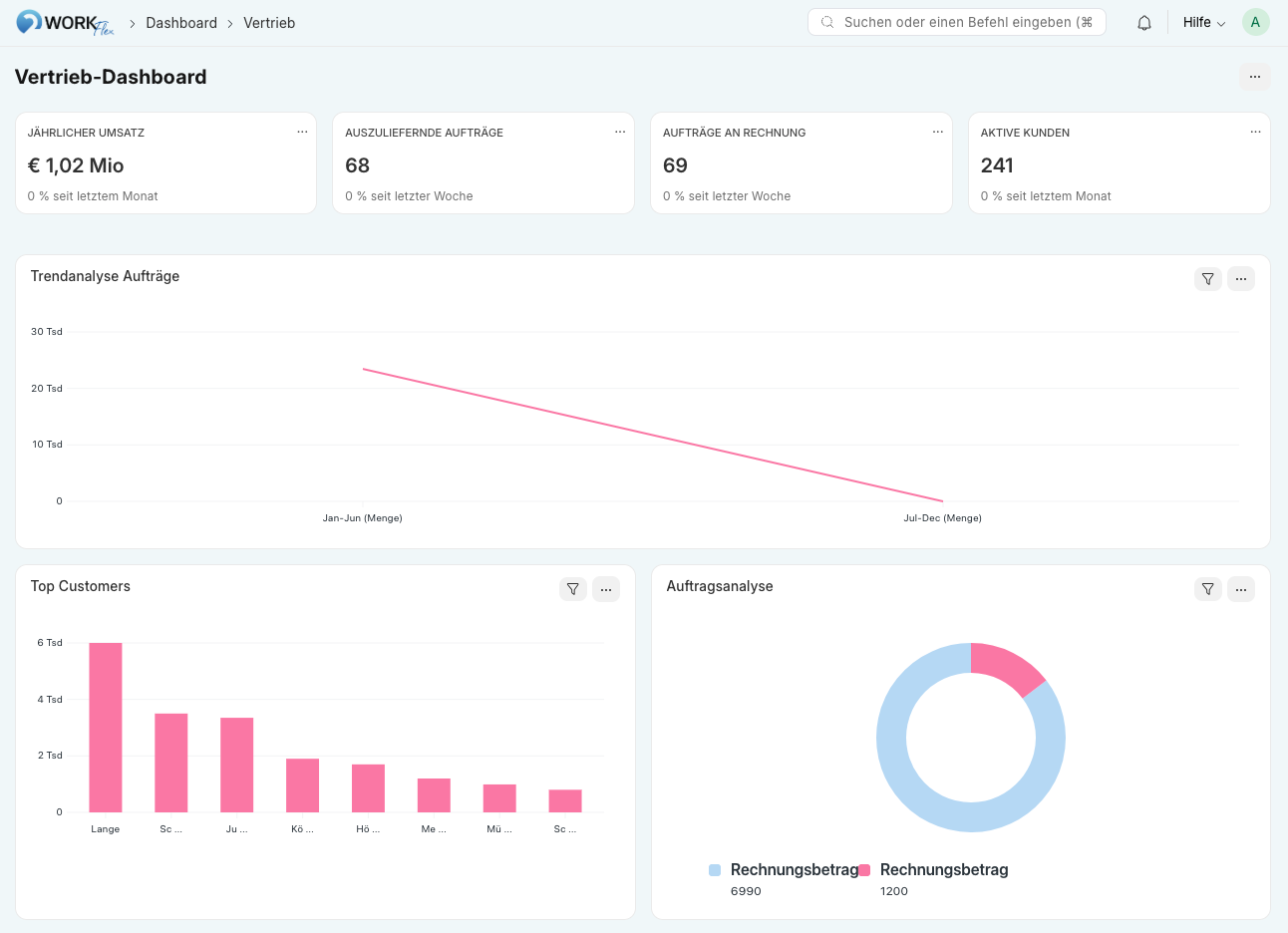Filter the Auftragsanalyse chart

pos(1208,589)
